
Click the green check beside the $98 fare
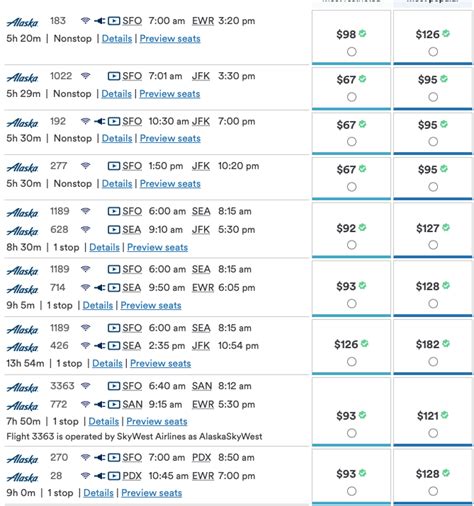tap(362, 33)
